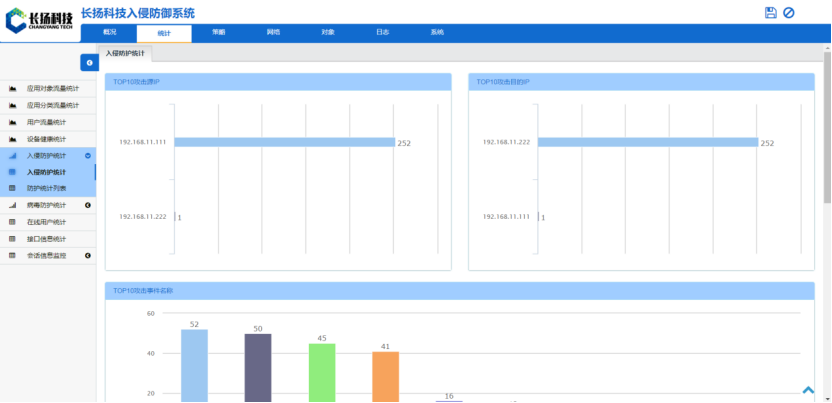
Task: Click the chart icon beside 应用对象流量统计
Action: pos(13,88)
